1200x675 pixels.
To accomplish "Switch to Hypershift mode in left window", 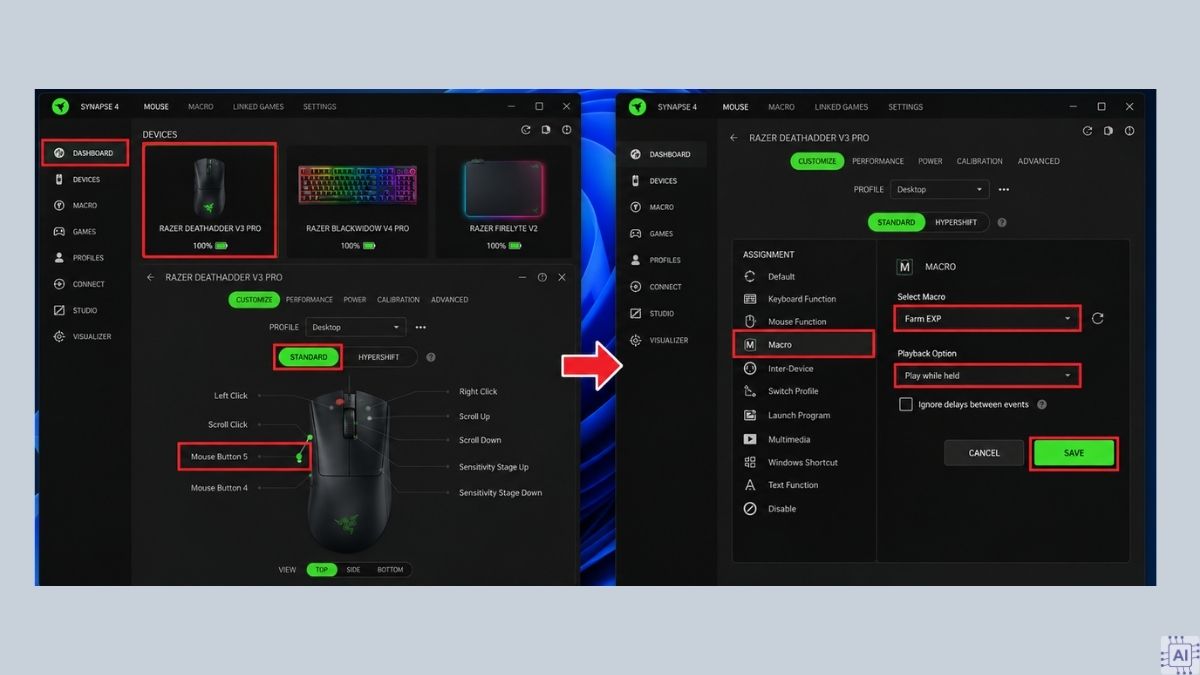I will click(x=378, y=357).
